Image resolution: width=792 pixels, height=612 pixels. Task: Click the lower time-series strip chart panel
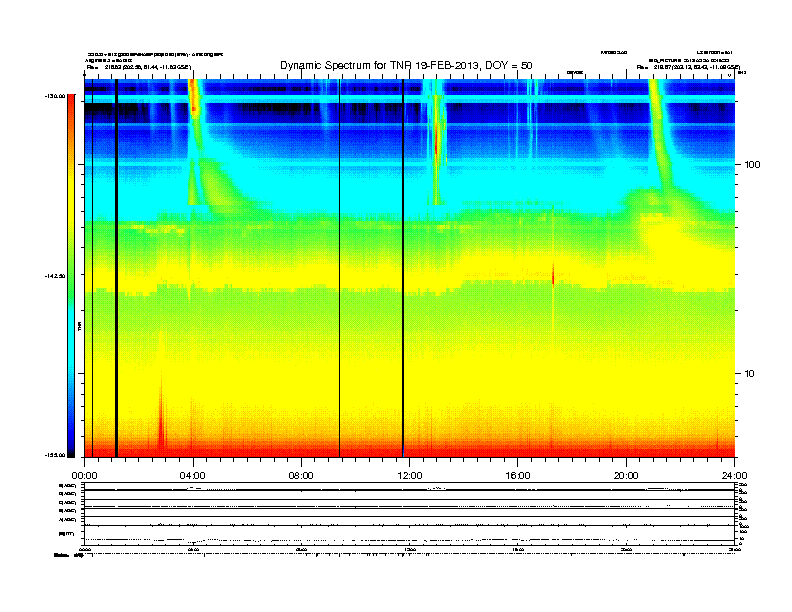click(x=410, y=514)
